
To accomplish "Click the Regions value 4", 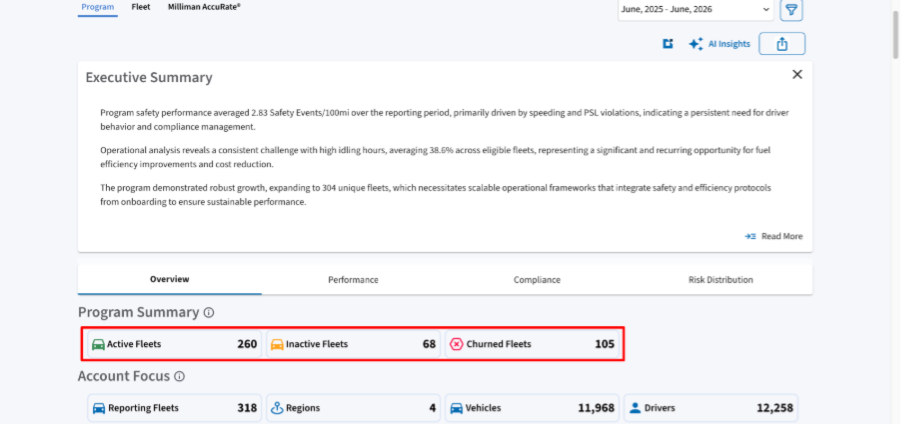I will point(432,408).
